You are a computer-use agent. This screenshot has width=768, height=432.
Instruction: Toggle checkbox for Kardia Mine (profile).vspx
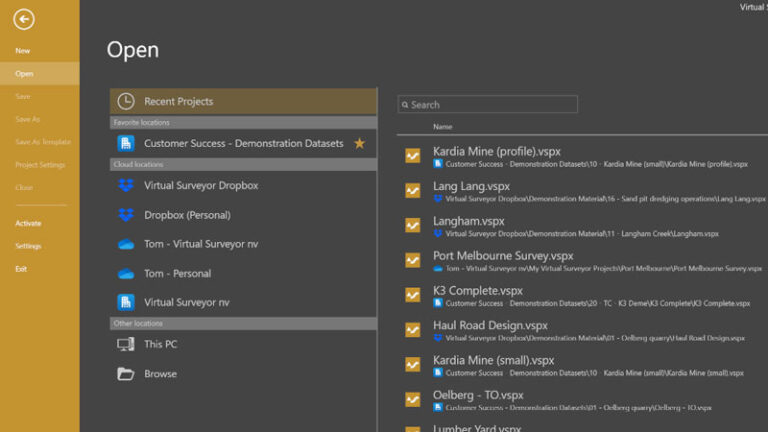click(x=412, y=156)
